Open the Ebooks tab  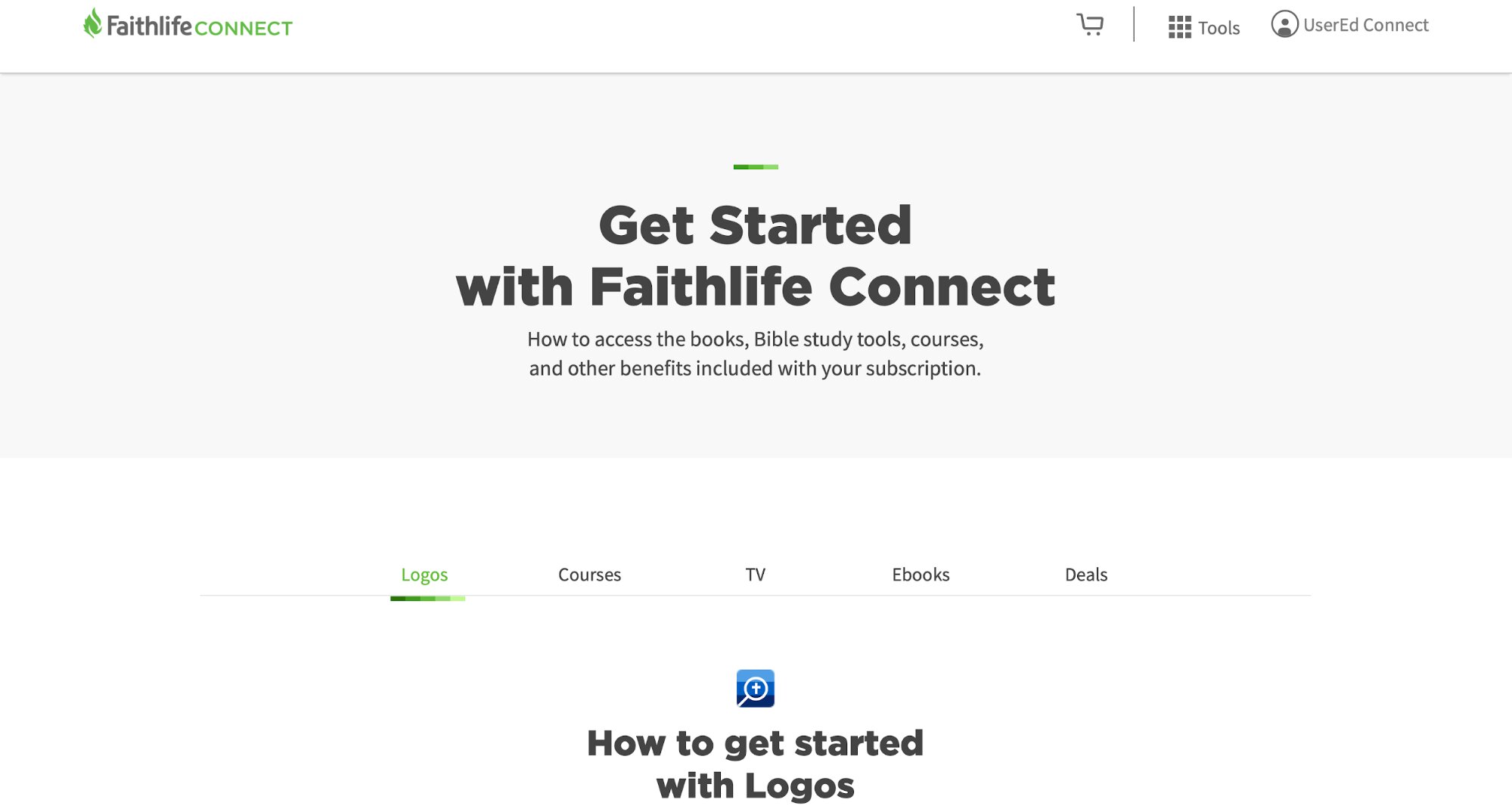pyautogui.click(x=921, y=575)
